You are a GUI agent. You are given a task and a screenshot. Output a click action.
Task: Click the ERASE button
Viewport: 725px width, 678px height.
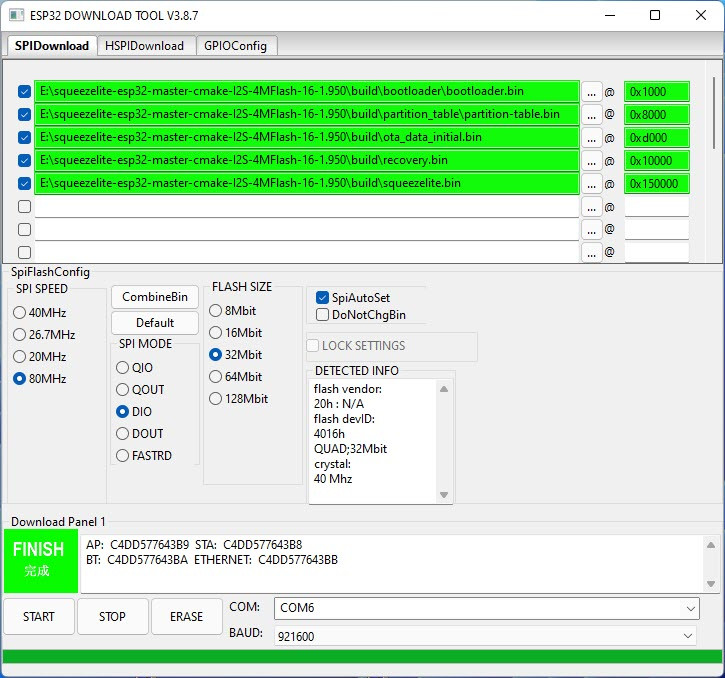coord(186,616)
